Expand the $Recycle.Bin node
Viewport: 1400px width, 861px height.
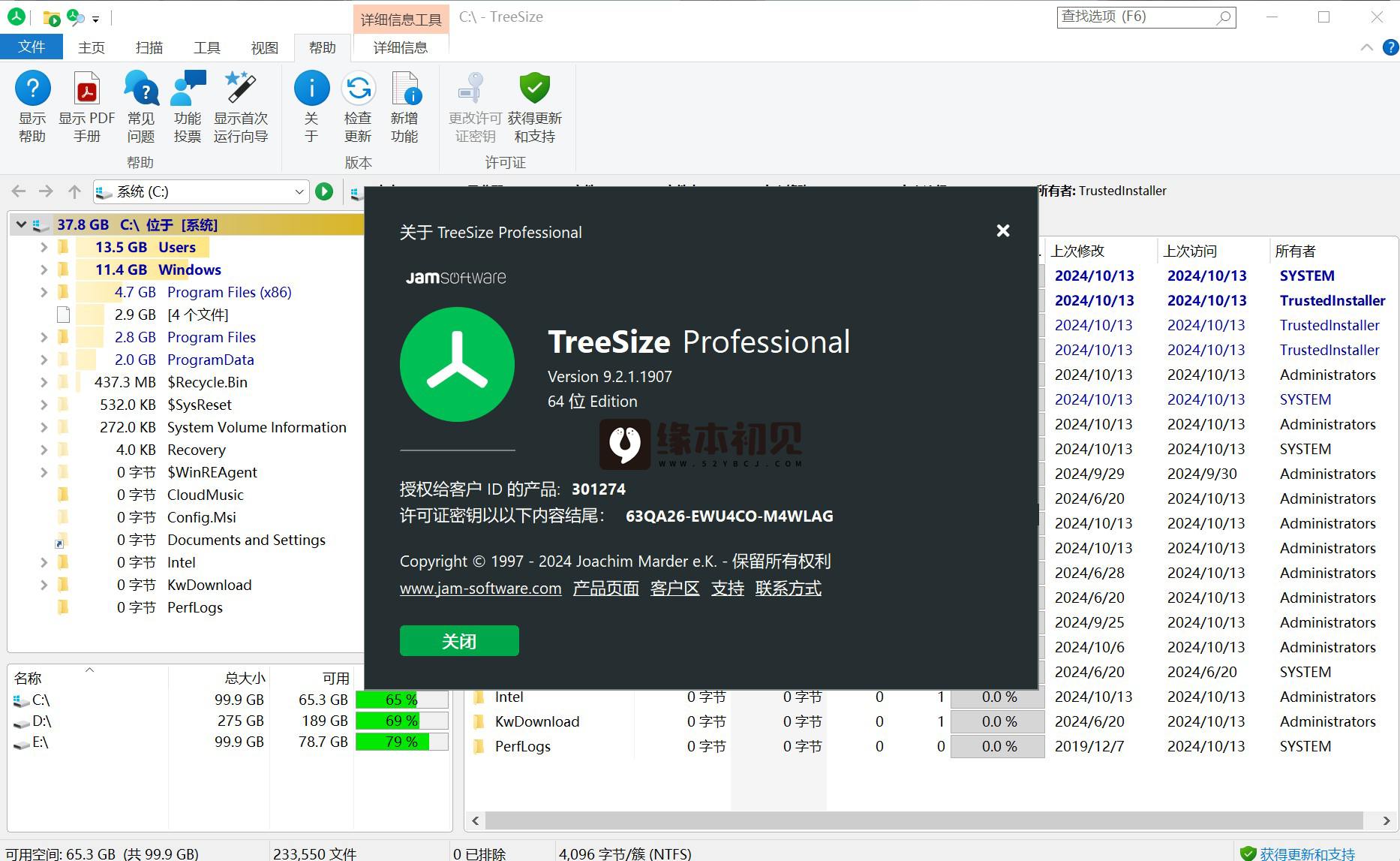click(44, 382)
